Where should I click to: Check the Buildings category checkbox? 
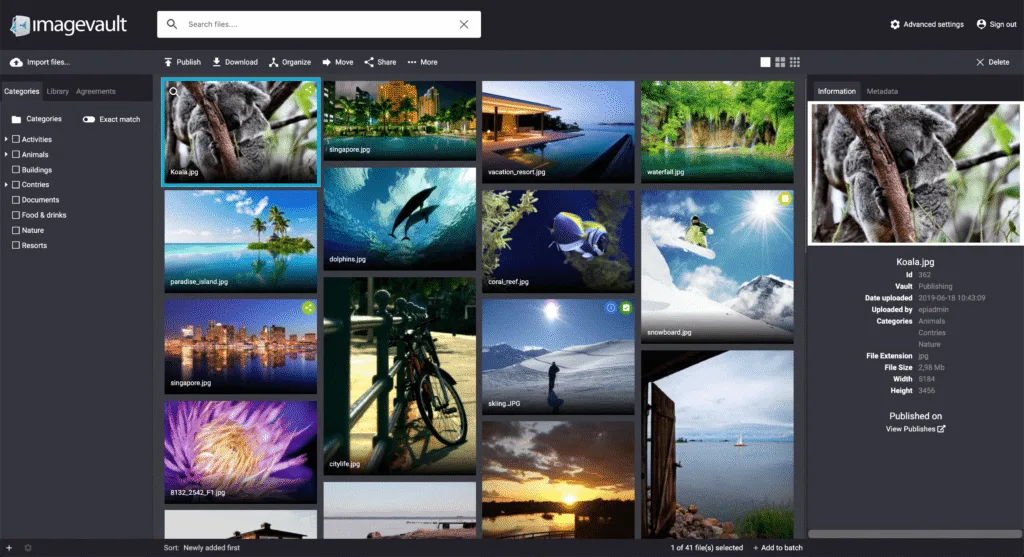click(x=15, y=170)
